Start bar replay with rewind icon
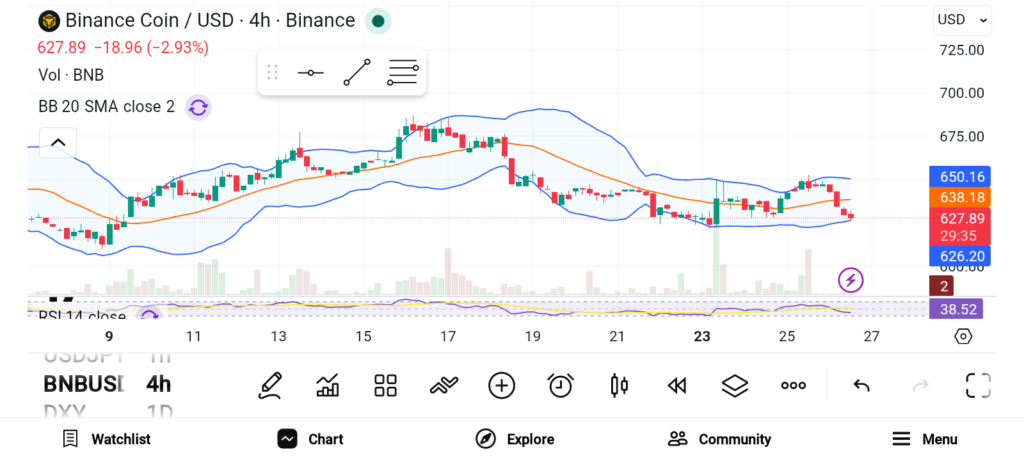This screenshot has width=1024, height=461. click(677, 385)
